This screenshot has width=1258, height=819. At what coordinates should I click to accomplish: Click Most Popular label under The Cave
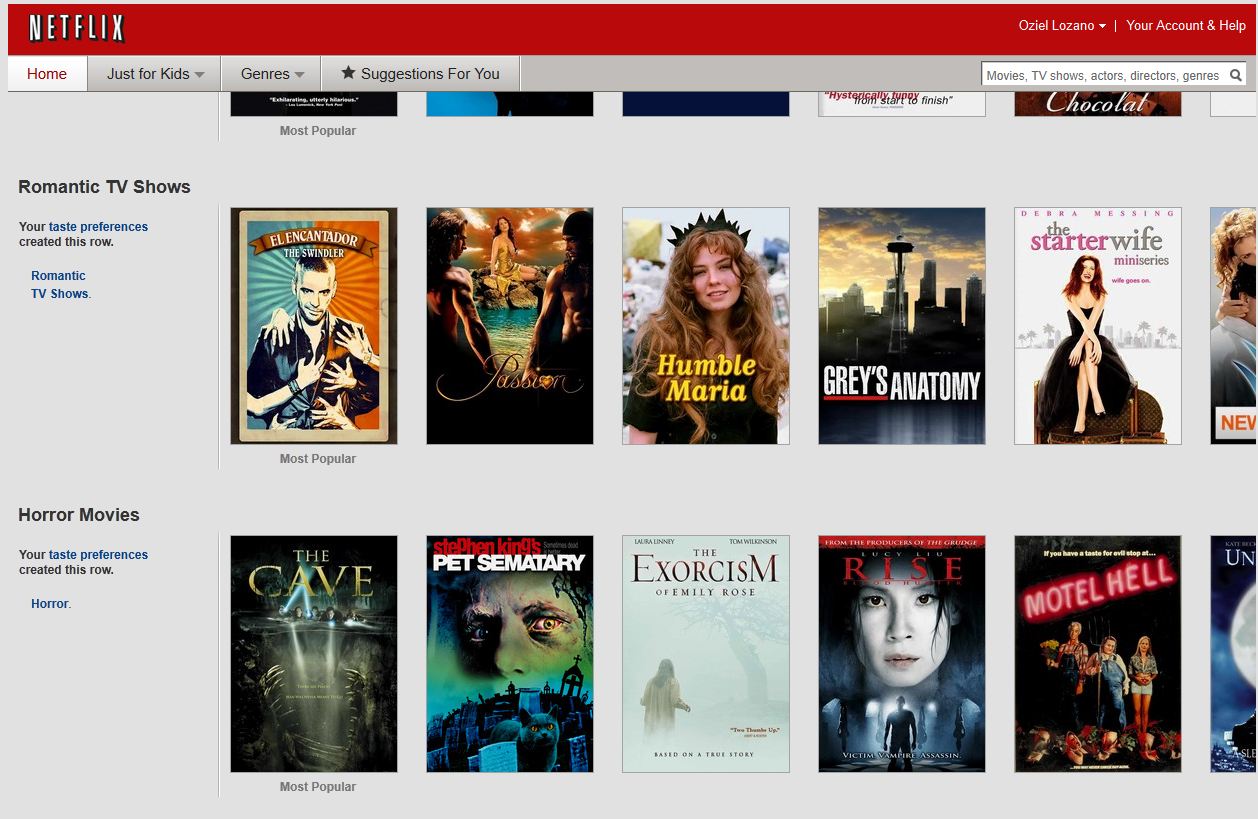click(318, 787)
